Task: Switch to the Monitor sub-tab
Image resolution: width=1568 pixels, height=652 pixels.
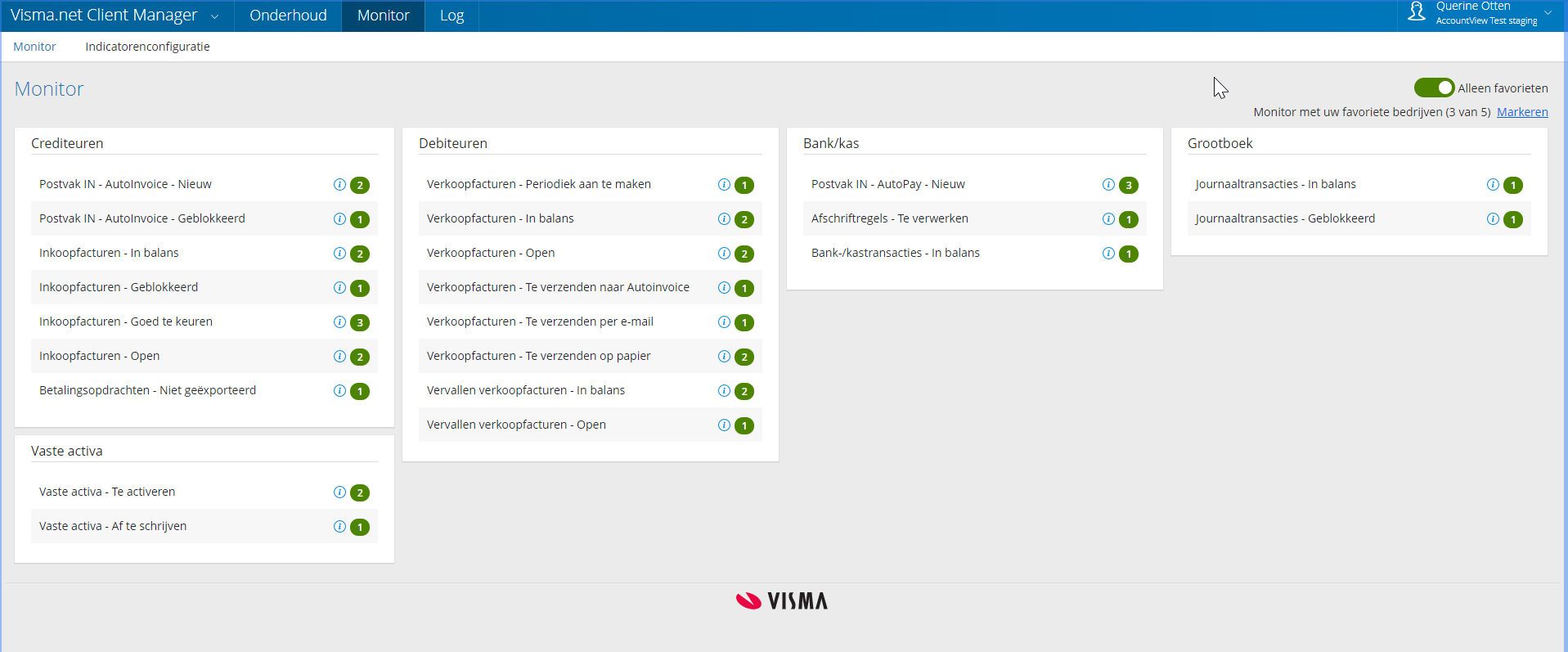Action: 34,47
